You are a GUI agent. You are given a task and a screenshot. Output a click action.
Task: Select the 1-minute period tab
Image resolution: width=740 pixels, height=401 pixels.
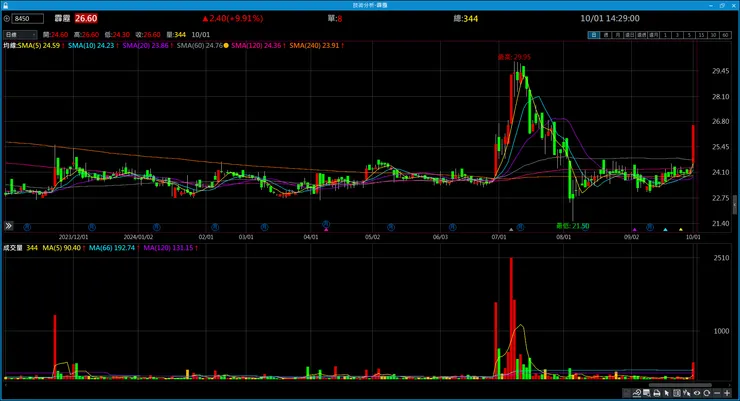665,35
